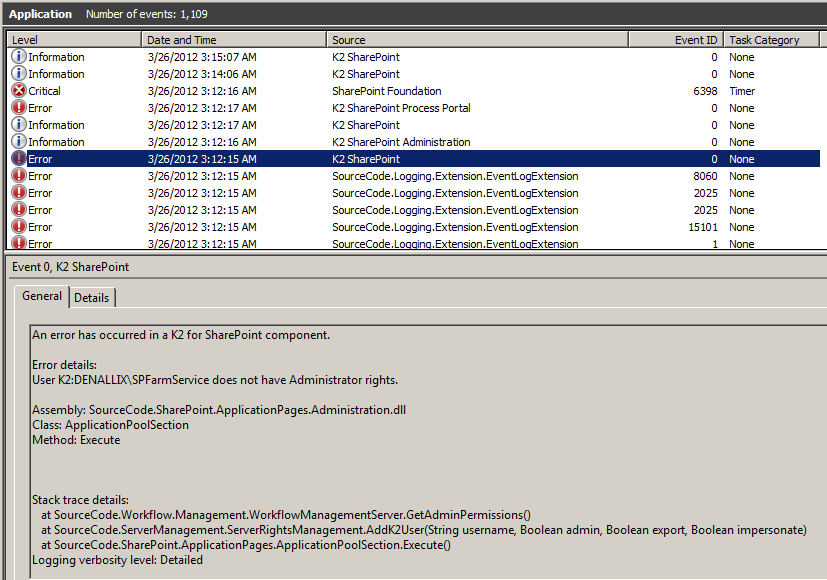
Task: Select the SharePoint Foundation source cell
Action: (x=387, y=91)
